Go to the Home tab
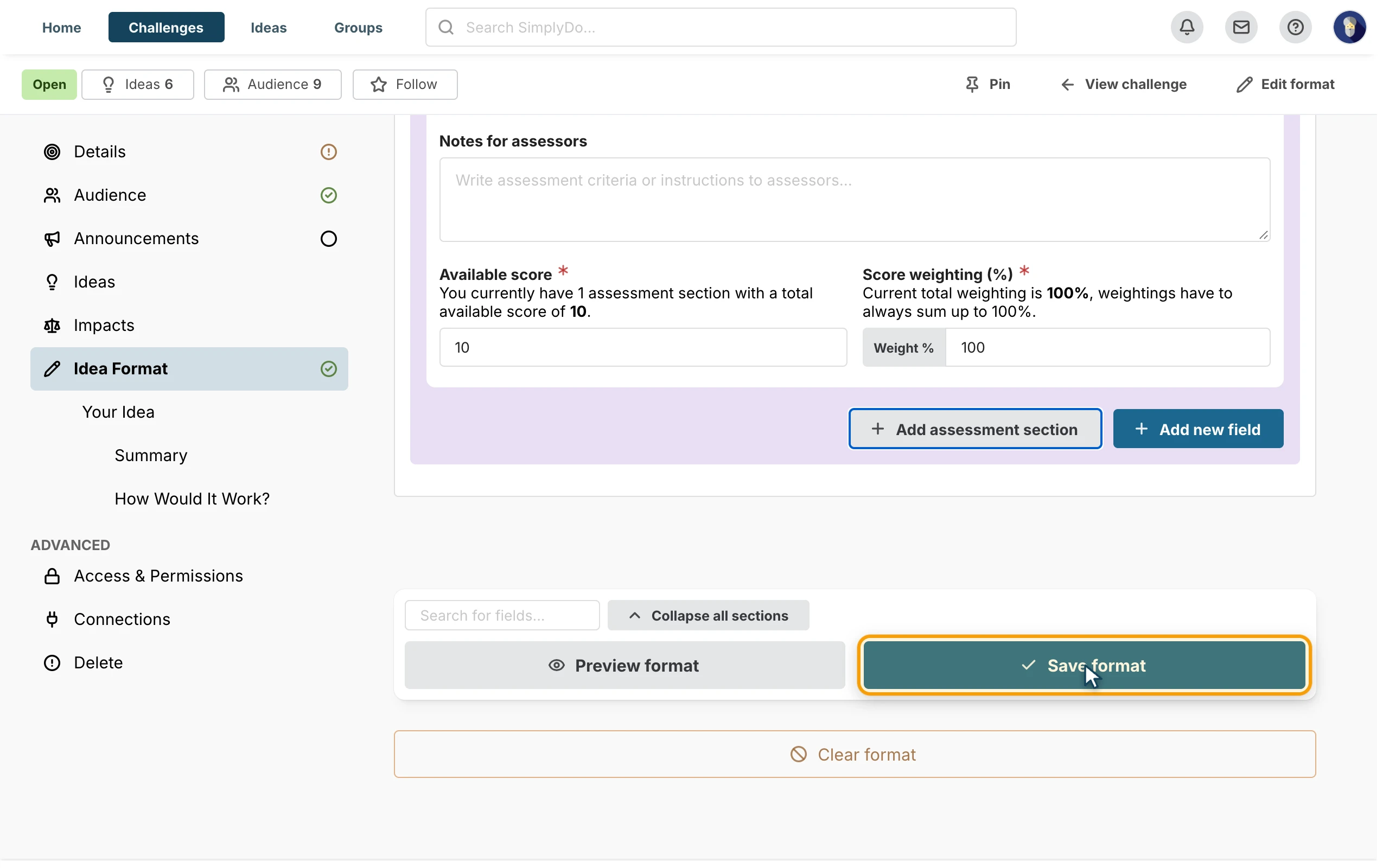This screenshot has height=868, width=1389. click(x=61, y=27)
